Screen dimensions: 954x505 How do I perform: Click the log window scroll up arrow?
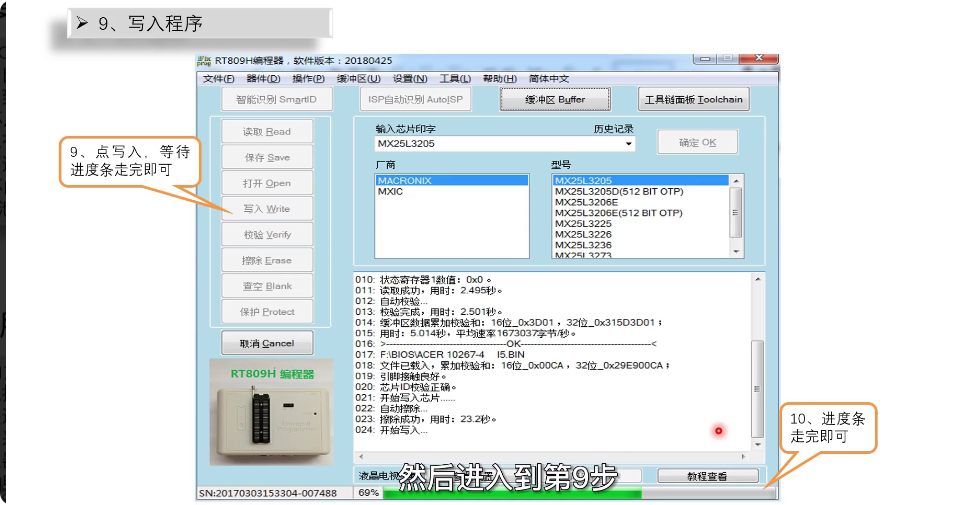click(x=757, y=279)
